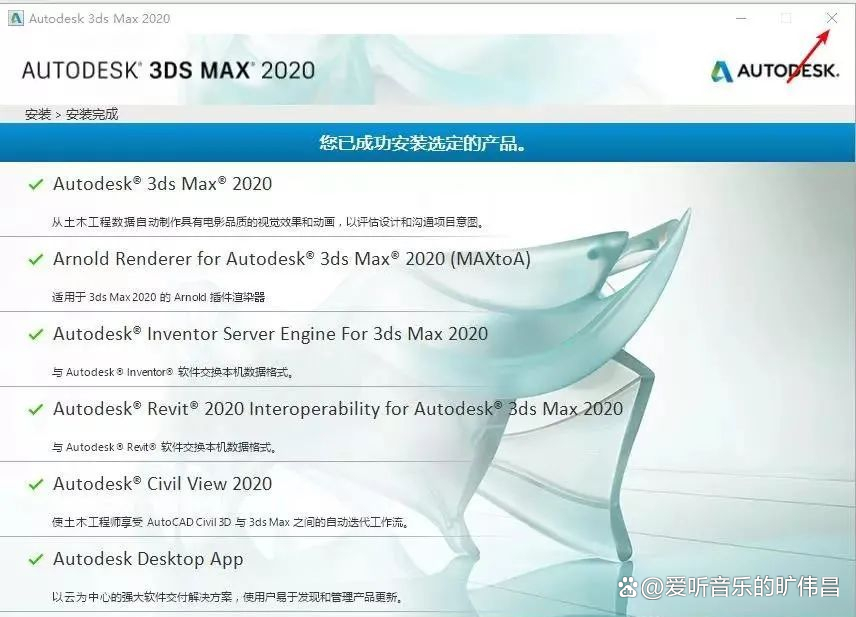Click the checkmark beside Autodesk Civil View 2020
Viewport: 856px width, 617px height.
pyautogui.click(x=36, y=484)
